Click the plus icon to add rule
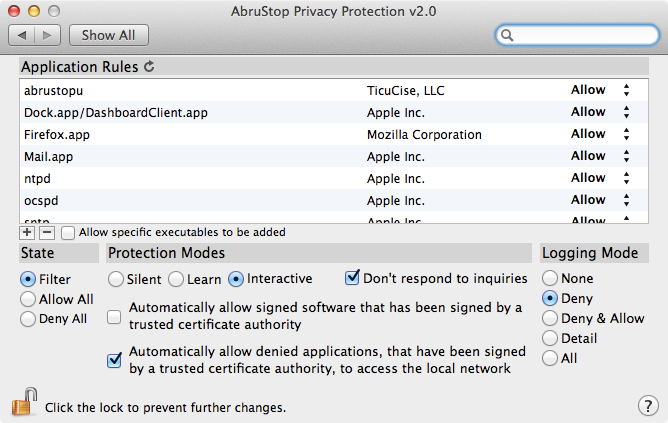668x423 pixels. pos(27,233)
